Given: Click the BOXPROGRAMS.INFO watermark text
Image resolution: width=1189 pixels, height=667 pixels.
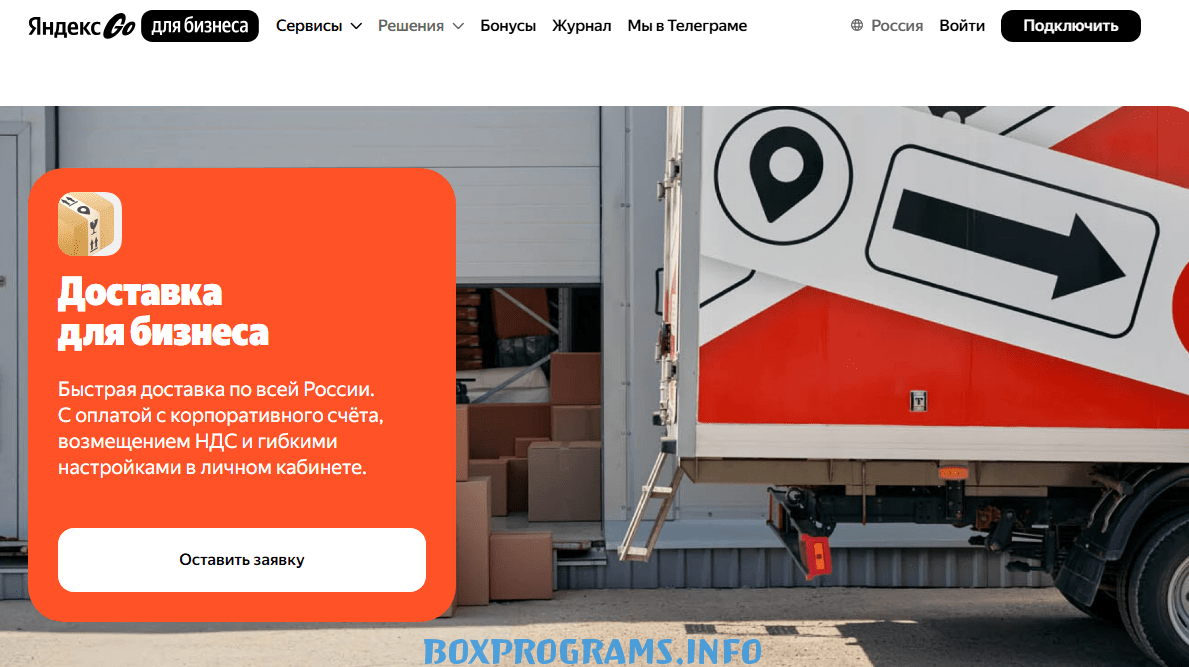Looking at the screenshot, I should [592, 652].
